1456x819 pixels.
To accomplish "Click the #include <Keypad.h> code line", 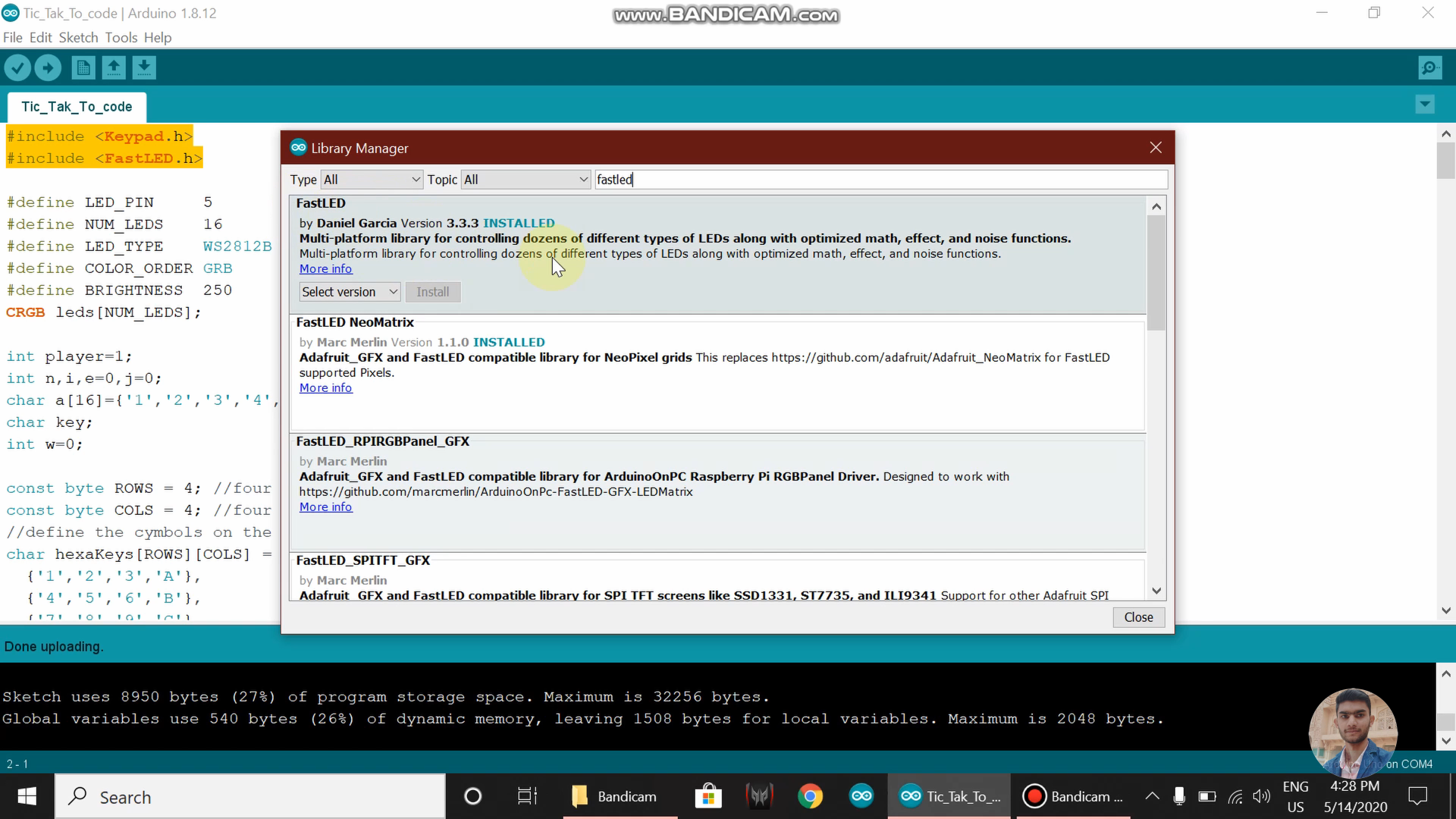I will 99,136.
